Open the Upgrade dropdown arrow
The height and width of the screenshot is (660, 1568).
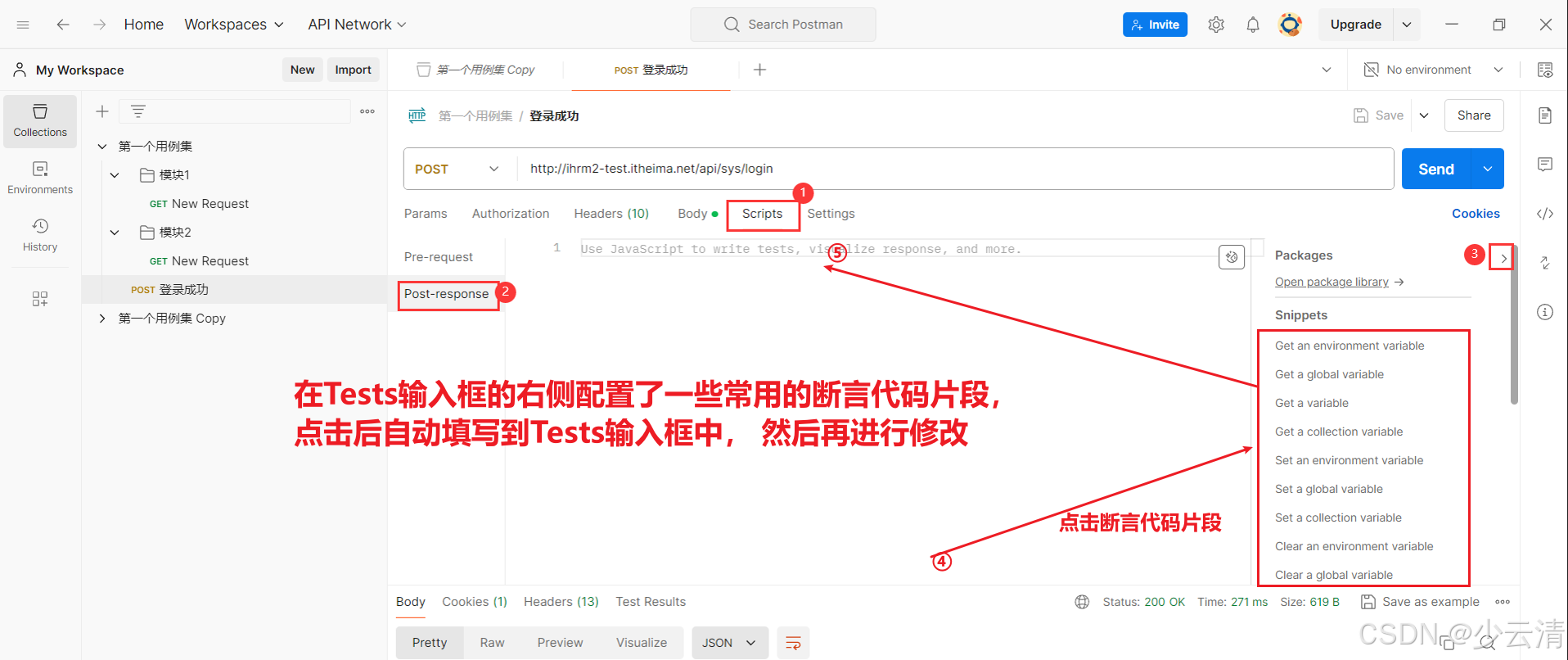click(1407, 25)
